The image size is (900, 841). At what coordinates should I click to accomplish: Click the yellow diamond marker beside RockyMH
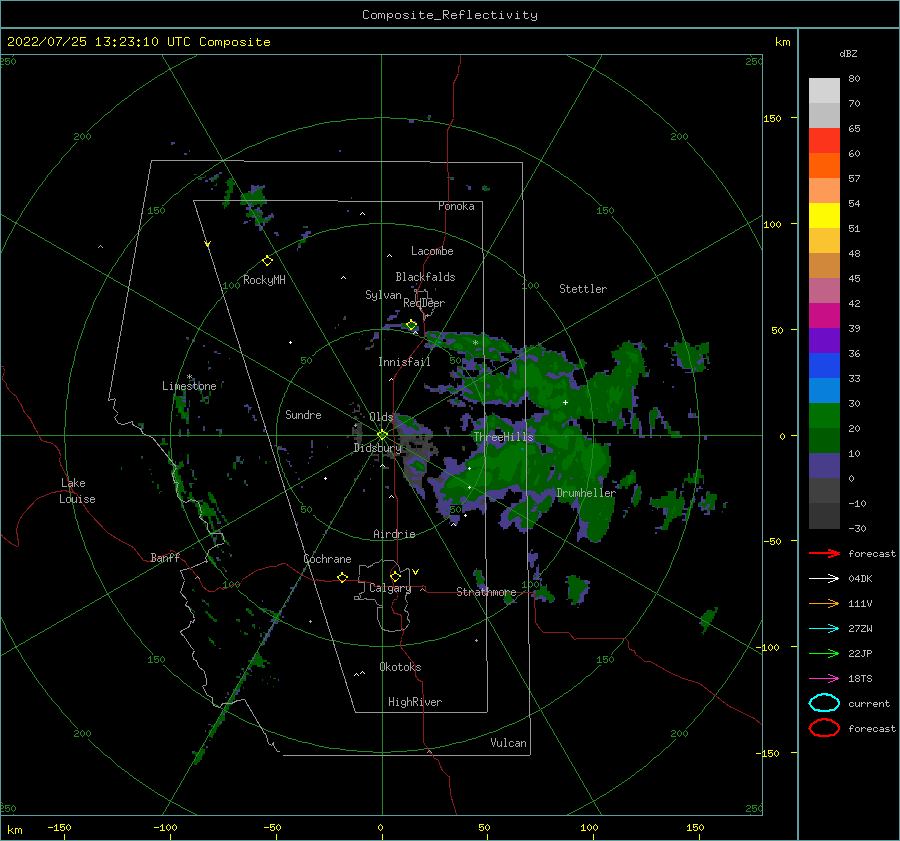coord(267,261)
